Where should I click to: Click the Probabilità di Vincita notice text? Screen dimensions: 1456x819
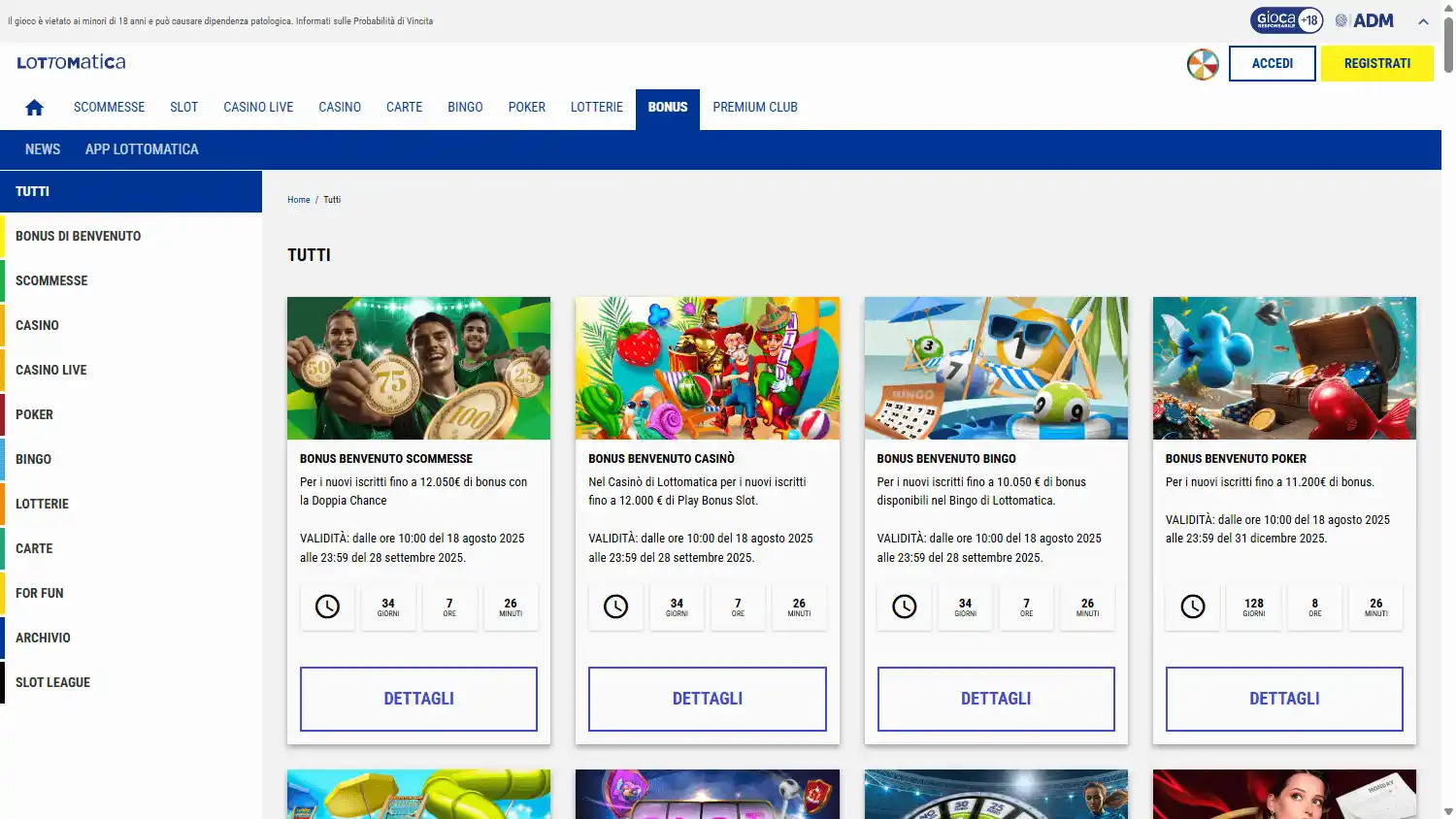click(x=365, y=21)
